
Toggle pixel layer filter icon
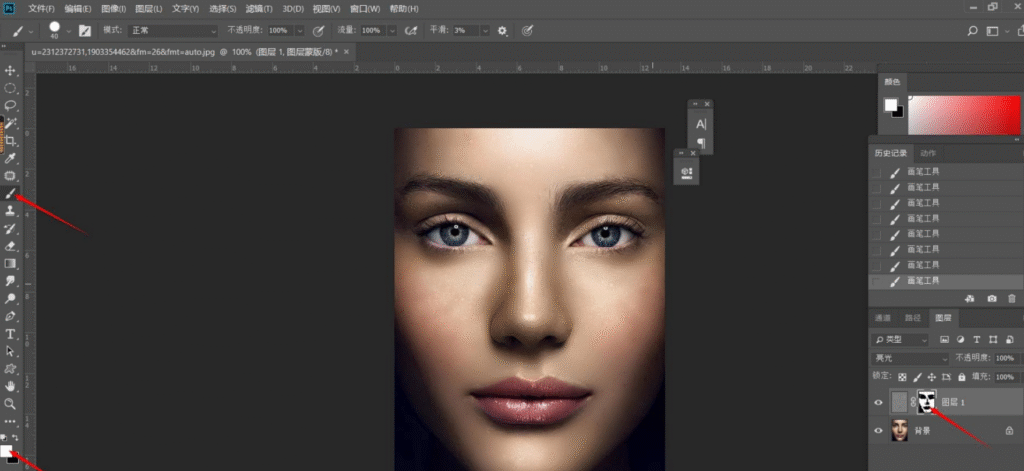[944, 340]
